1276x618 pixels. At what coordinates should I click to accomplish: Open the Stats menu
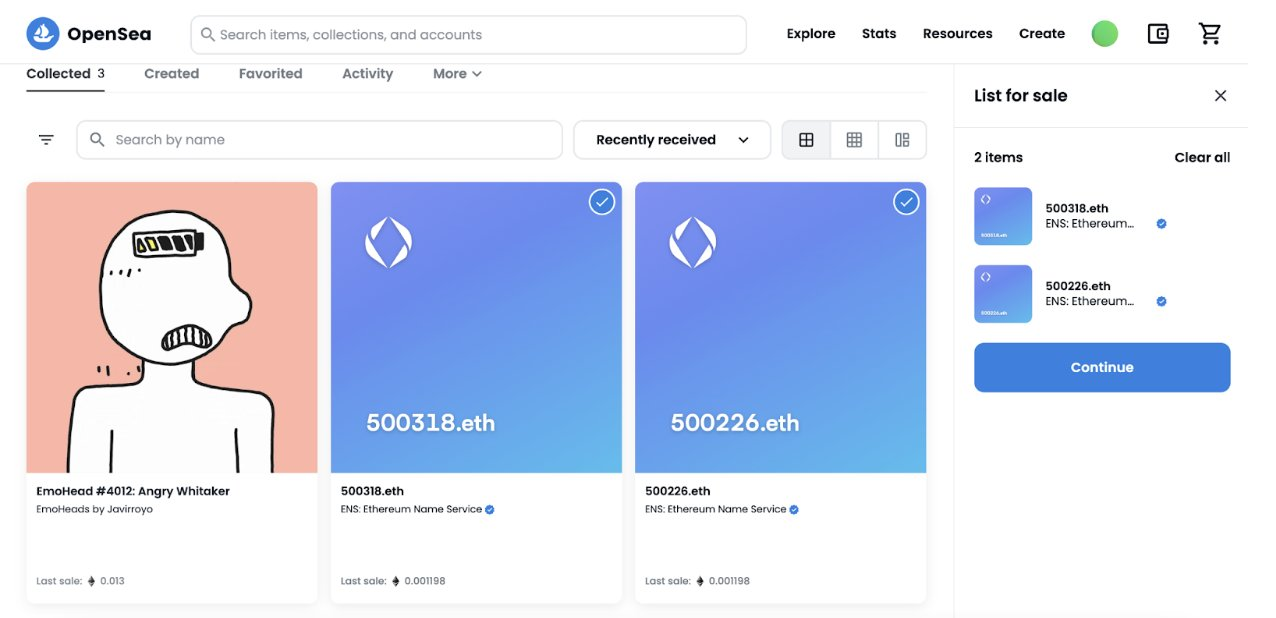point(879,34)
